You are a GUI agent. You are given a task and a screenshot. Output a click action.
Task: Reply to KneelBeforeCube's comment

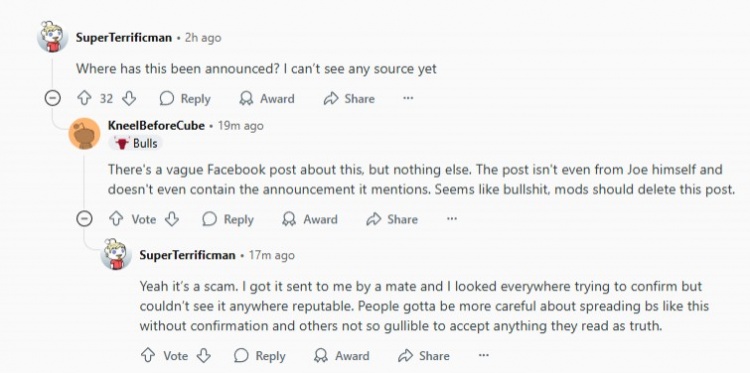[x=228, y=219]
